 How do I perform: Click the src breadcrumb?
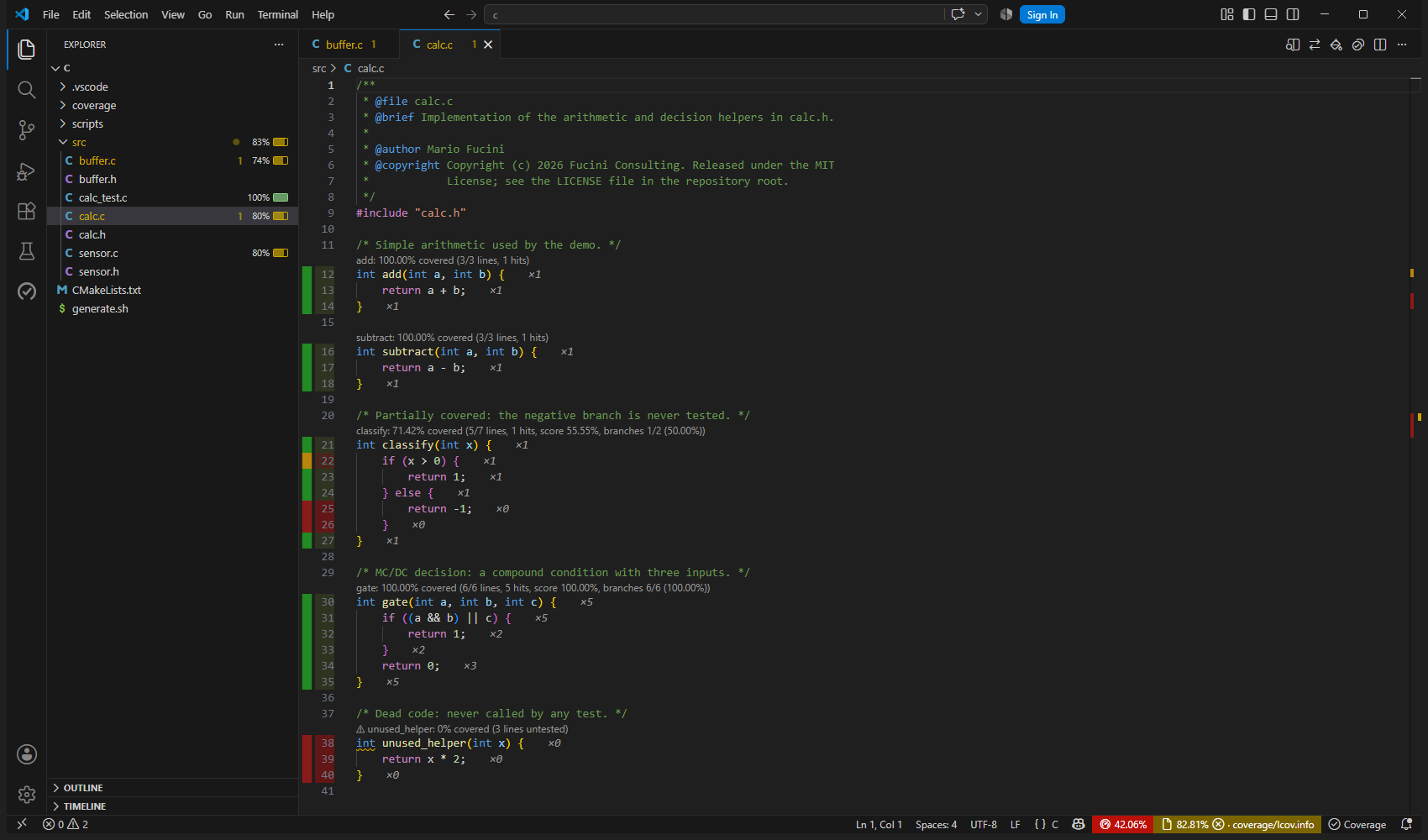click(x=319, y=68)
